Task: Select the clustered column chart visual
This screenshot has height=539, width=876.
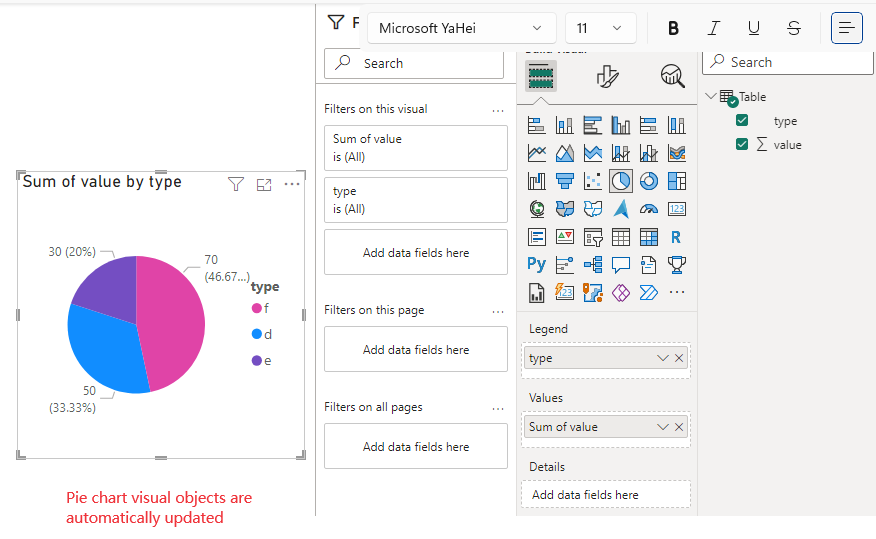Action: point(620,125)
